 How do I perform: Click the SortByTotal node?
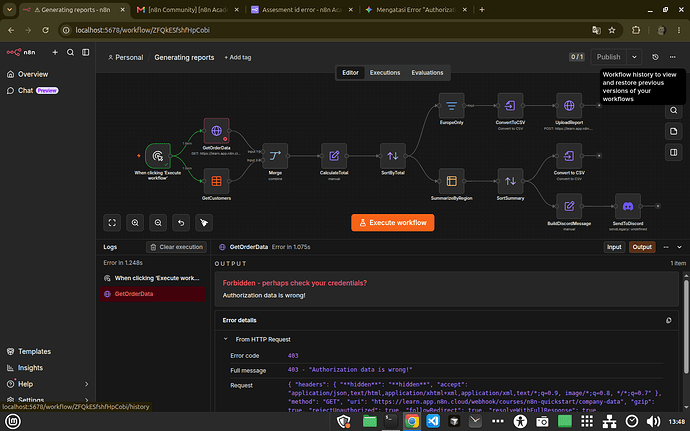point(393,156)
